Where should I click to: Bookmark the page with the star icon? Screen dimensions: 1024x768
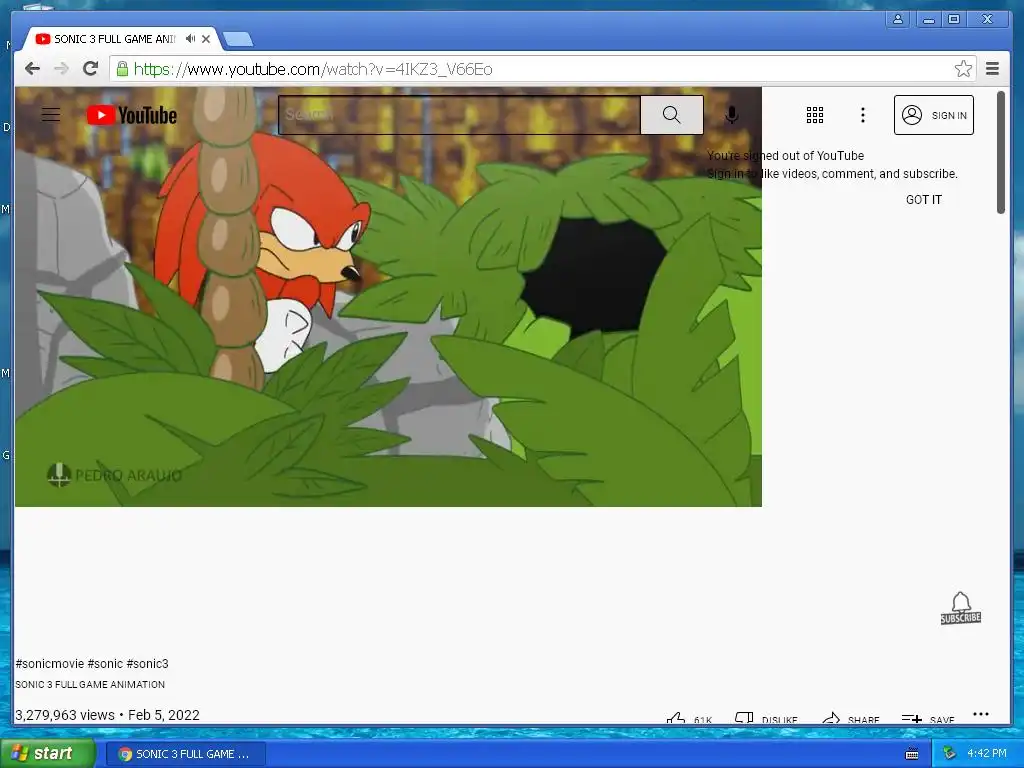963,69
